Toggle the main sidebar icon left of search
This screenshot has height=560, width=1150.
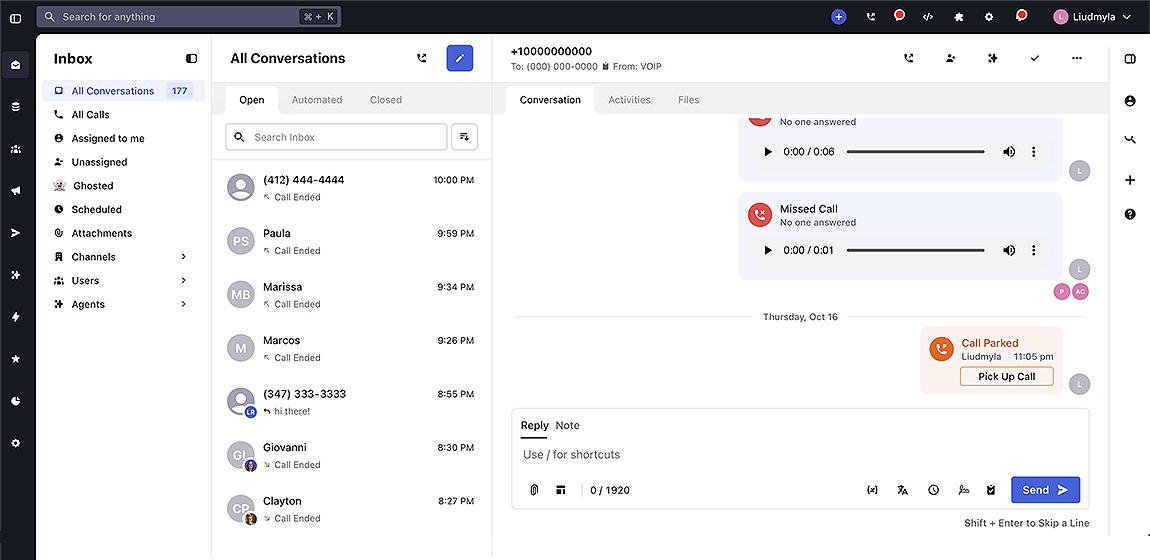pos(15,18)
